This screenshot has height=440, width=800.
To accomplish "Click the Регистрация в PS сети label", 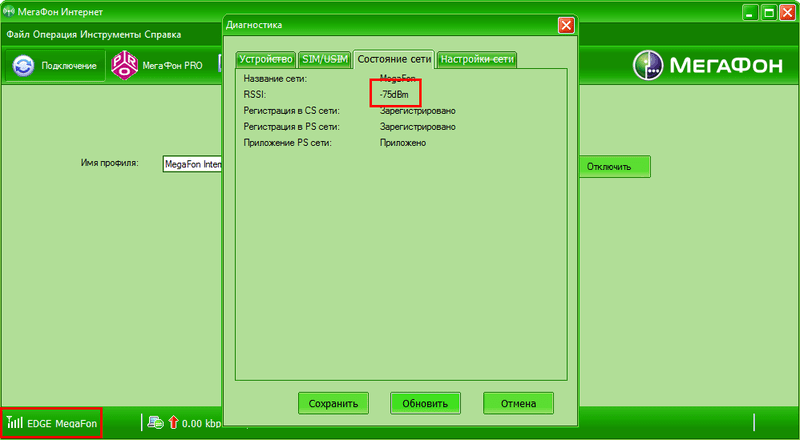I will click(291, 127).
